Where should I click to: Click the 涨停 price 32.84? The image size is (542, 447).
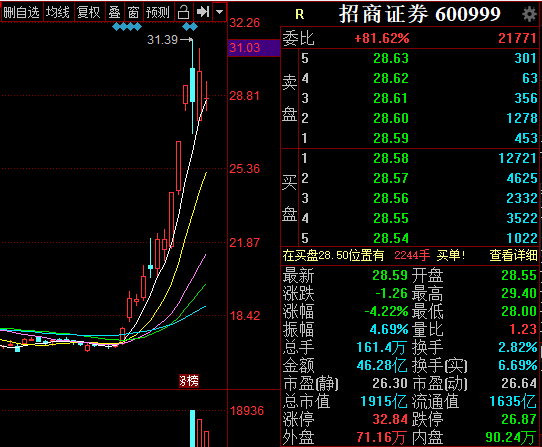point(390,419)
